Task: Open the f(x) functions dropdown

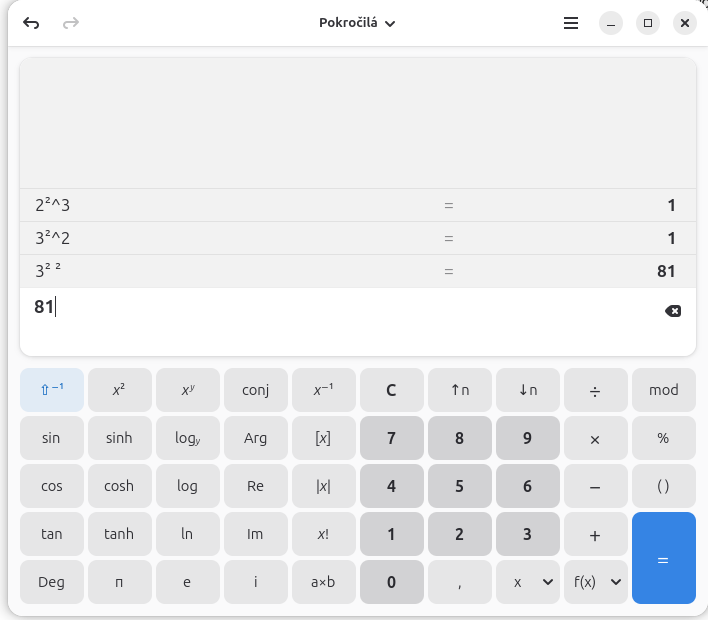Action: (x=595, y=582)
